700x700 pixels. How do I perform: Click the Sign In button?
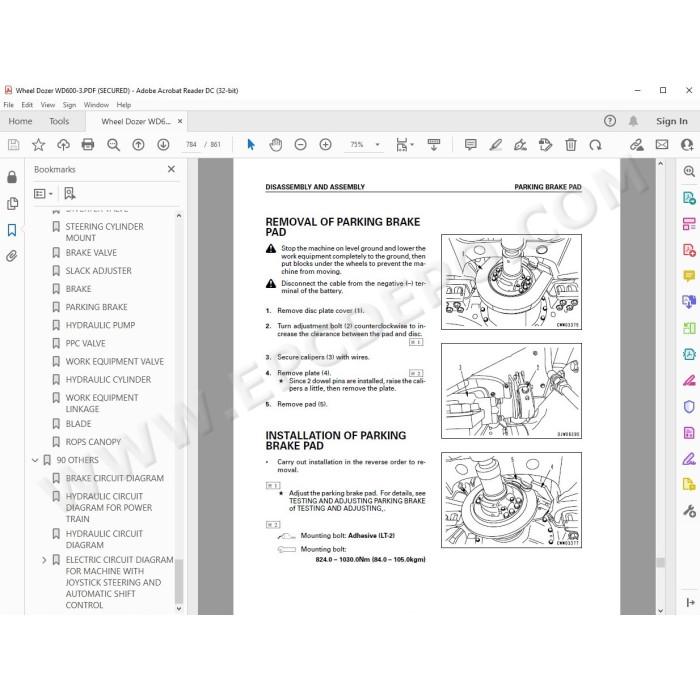pos(671,121)
